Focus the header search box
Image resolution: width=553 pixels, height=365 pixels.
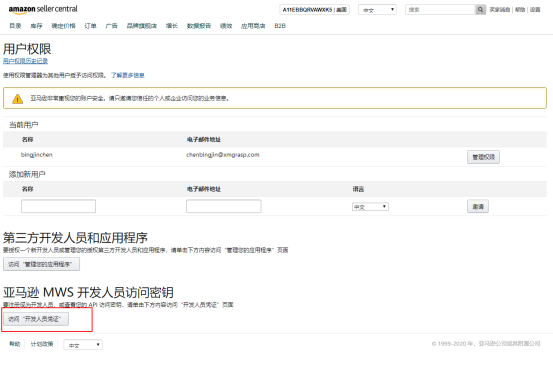440,10
